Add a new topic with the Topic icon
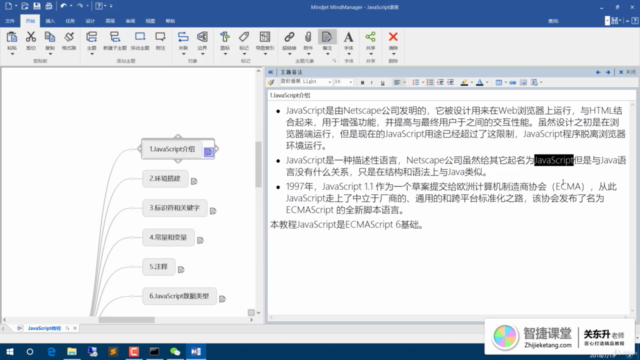The width and height of the screenshot is (640, 360). (x=92, y=37)
